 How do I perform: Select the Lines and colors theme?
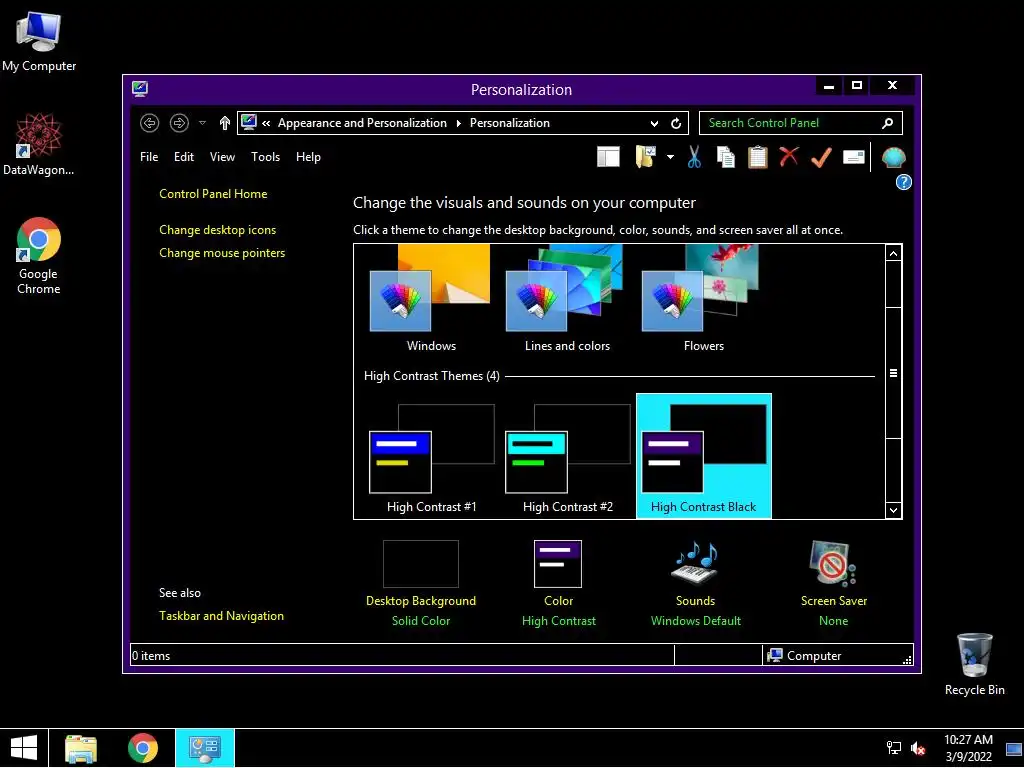click(567, 300)
